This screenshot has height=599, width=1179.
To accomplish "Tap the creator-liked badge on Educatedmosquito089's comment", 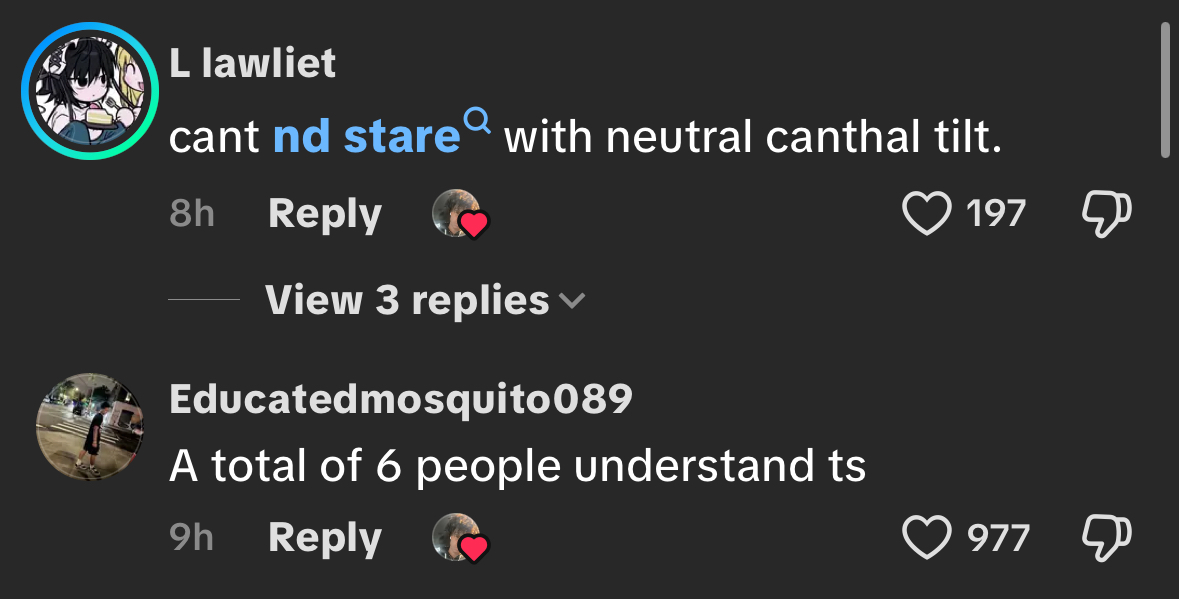I will [x=460, y=539].
